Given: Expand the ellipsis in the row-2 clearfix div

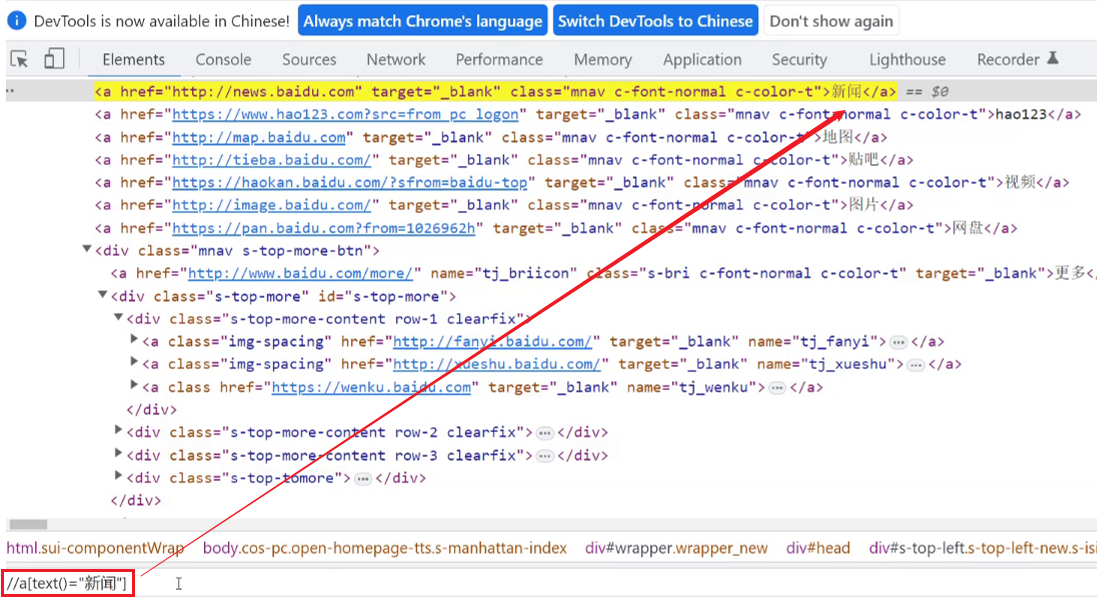Looking at the screenshot, I should 544,433.
